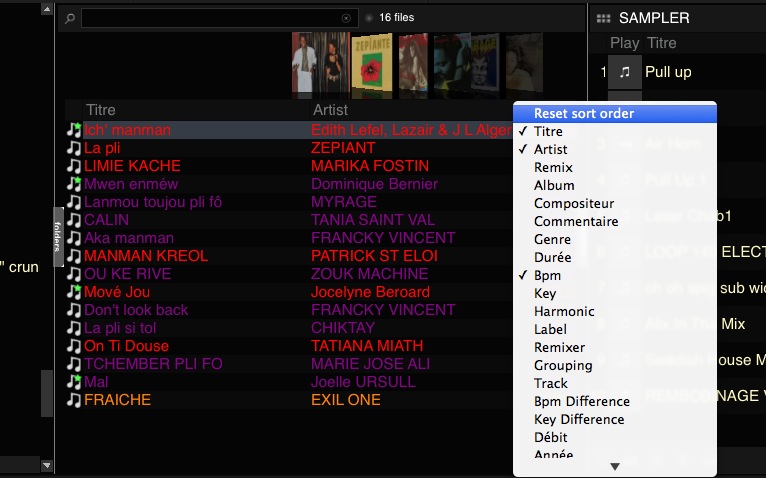Click the search magnifier icon
Image resolution: width=766 pixels, height=478 pixels.
coord(70,19)
